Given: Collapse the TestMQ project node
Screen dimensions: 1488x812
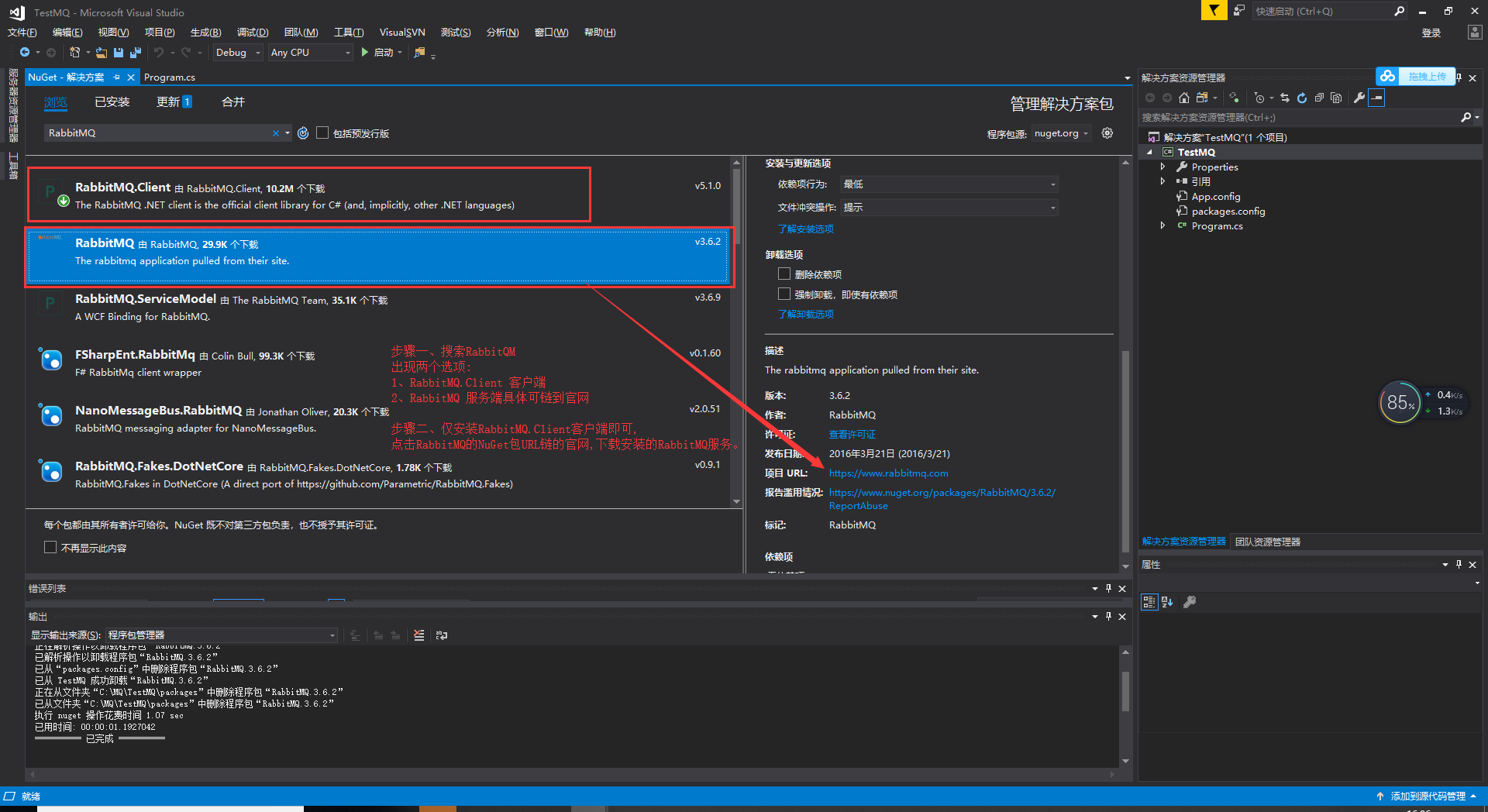Looking at the screenshot, I should click(x=1149, y=153).
